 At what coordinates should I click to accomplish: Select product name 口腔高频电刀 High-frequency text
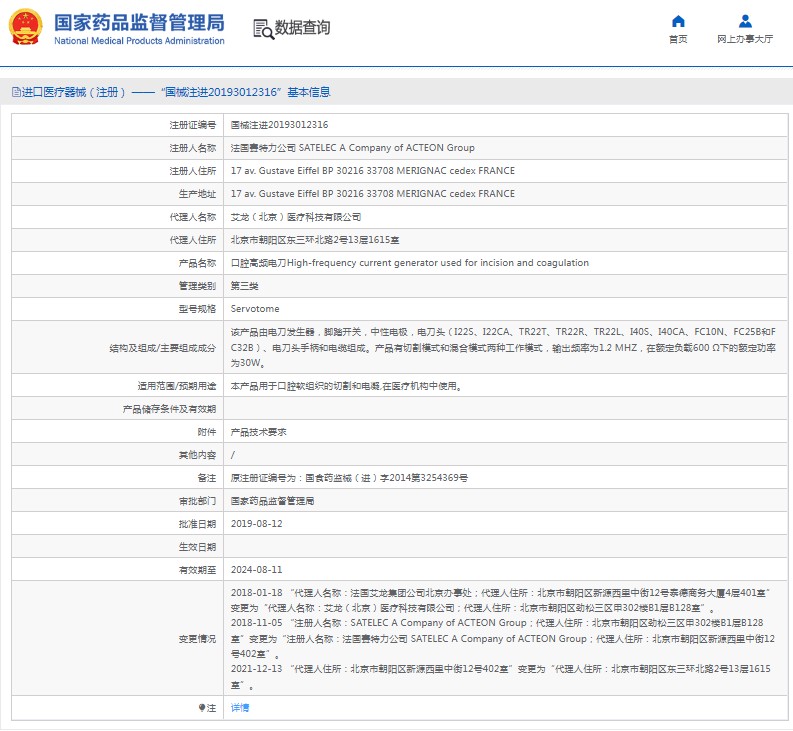coord(410,263)
